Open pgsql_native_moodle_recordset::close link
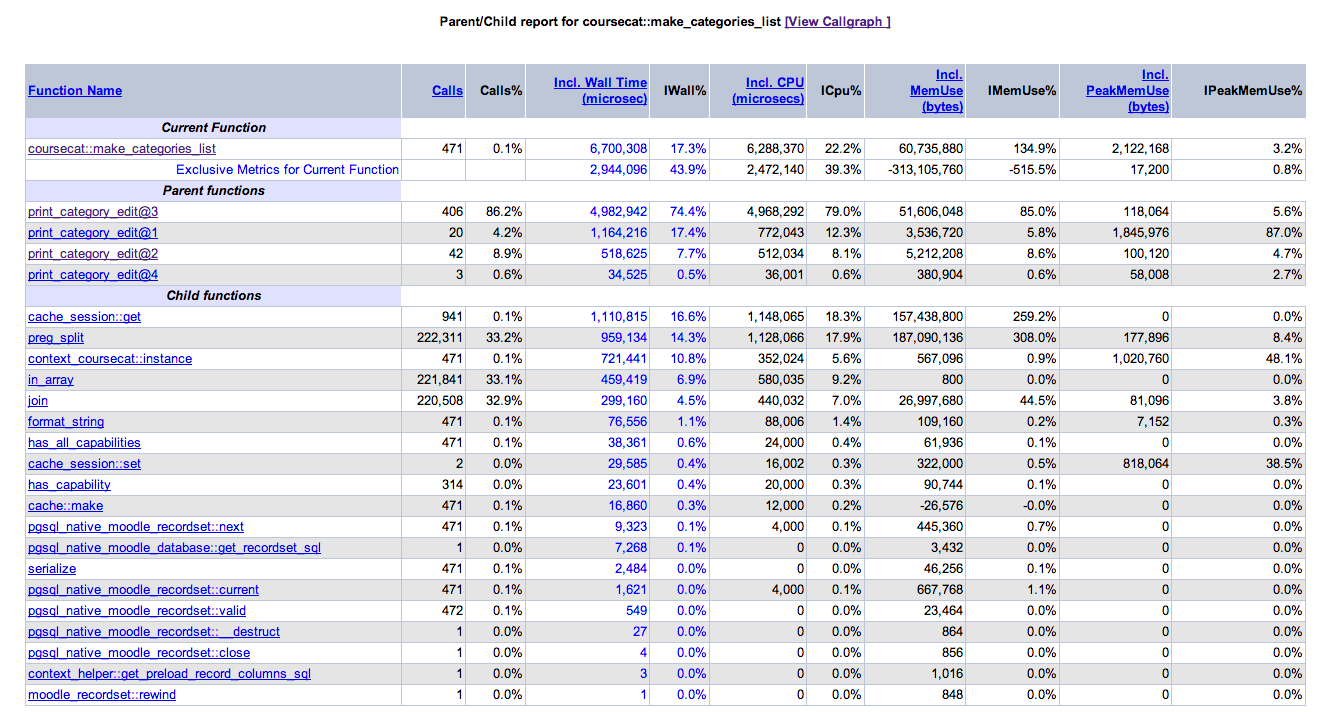Screen dimensions: 1332x712 [139, 652]
